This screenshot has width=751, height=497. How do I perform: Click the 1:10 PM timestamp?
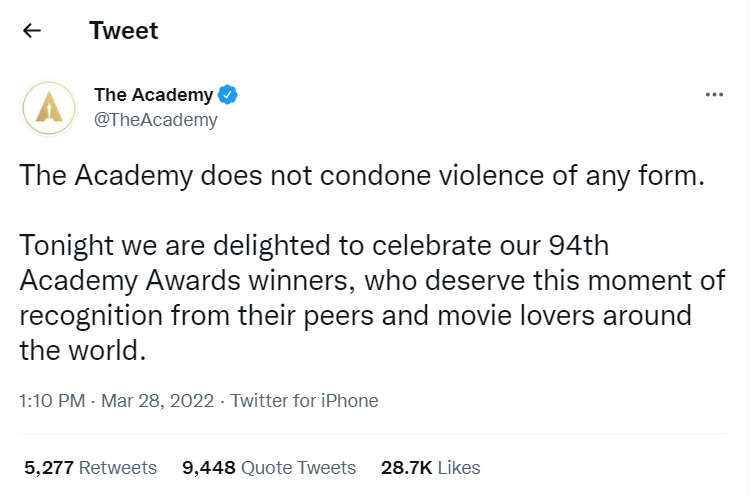pyautogui.click(x=52, y=401)
